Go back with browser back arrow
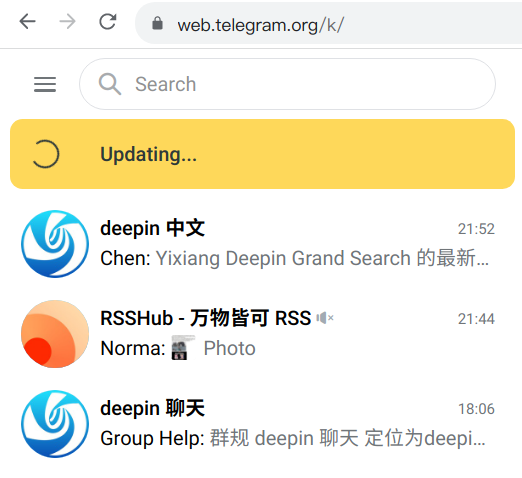 (x=27, y=22)
